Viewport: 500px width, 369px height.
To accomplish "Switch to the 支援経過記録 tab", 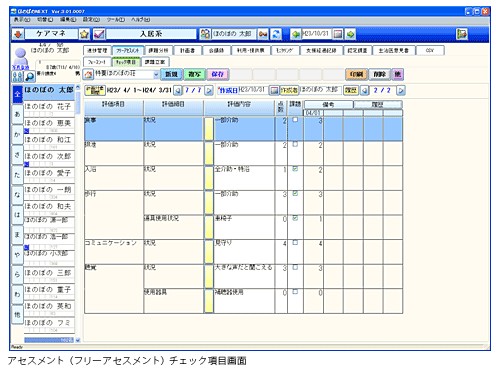I will pos(321,50).
